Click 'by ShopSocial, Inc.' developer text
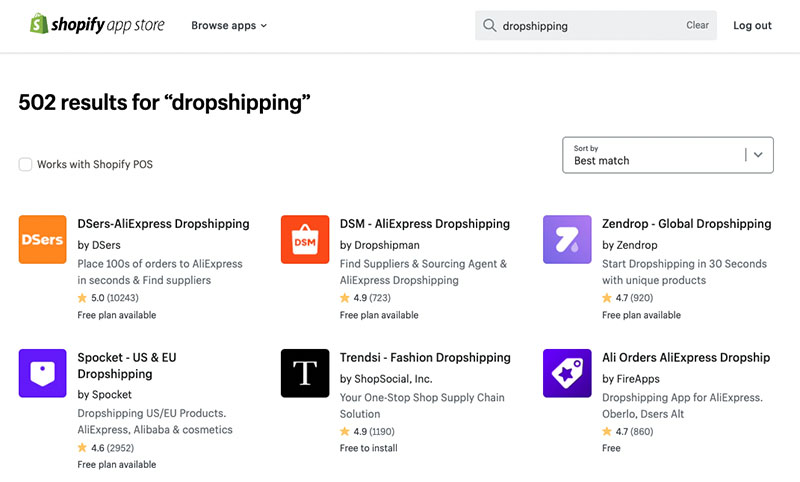 tap(386, 379)
